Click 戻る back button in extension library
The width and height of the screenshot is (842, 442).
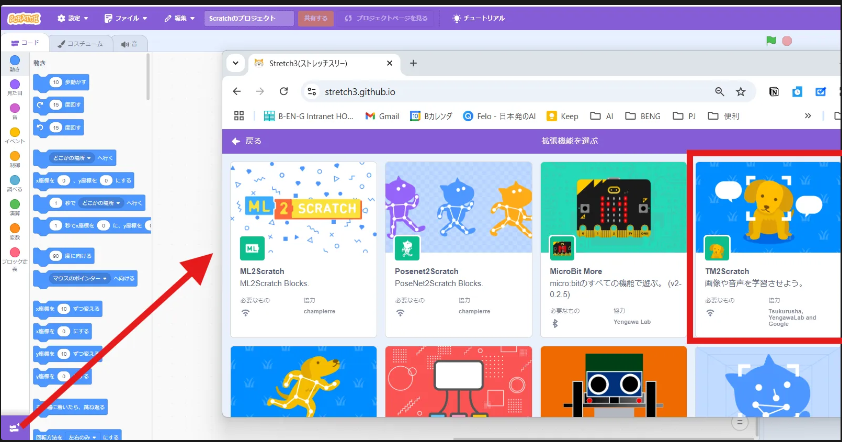pyautogui.click(x=246, y=141)
